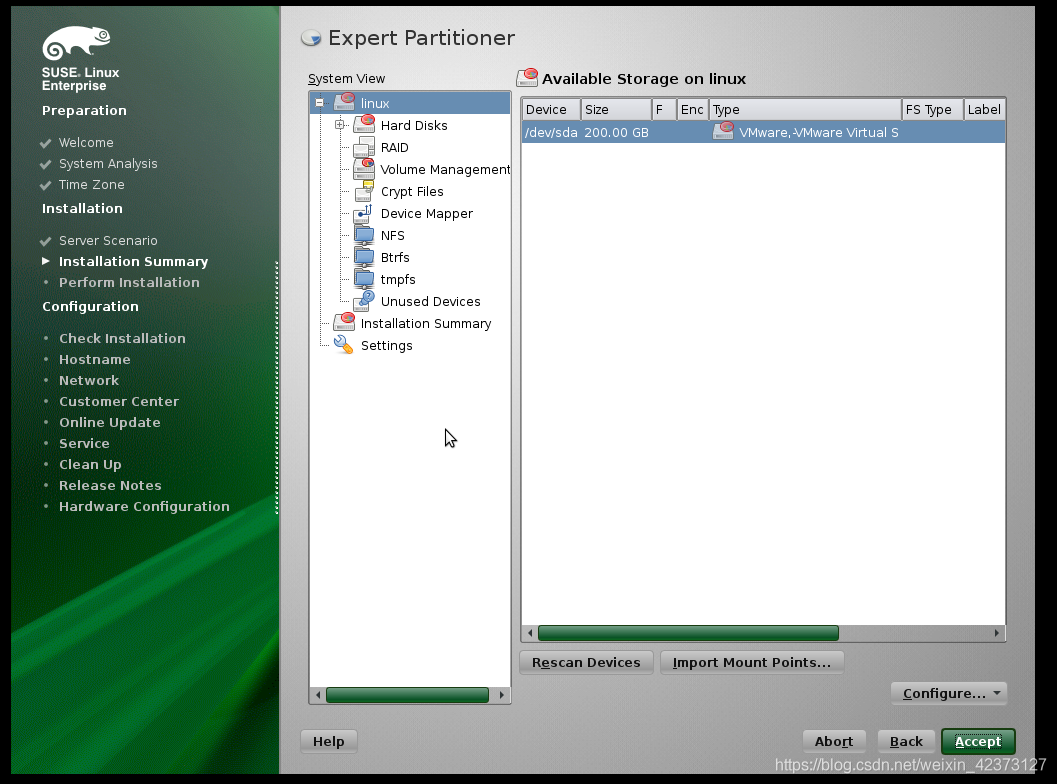The height and width of the screenshot is (784, 1057).
Task: Click the Help button
Action: pyautogui.click(x=328, y=742)
